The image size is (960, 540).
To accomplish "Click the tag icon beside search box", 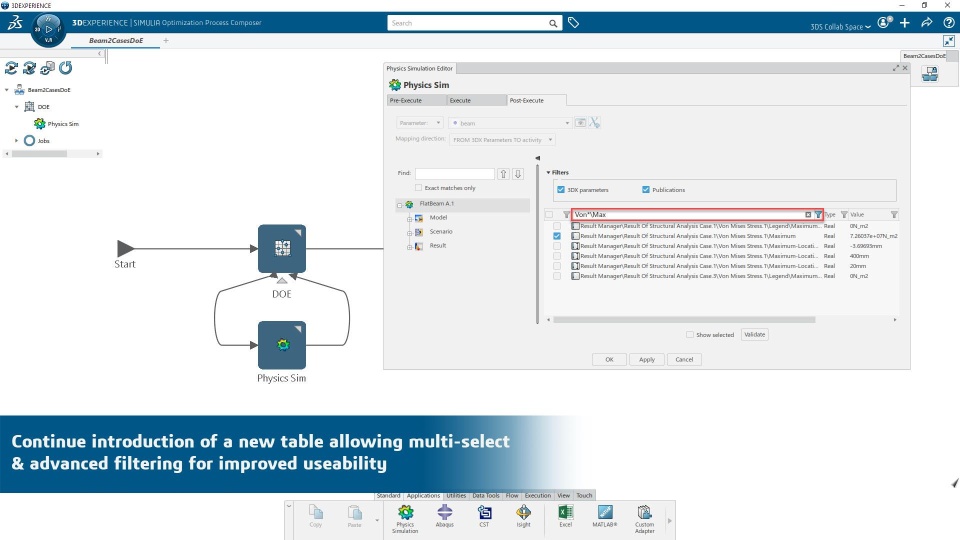I will point(573,23).
